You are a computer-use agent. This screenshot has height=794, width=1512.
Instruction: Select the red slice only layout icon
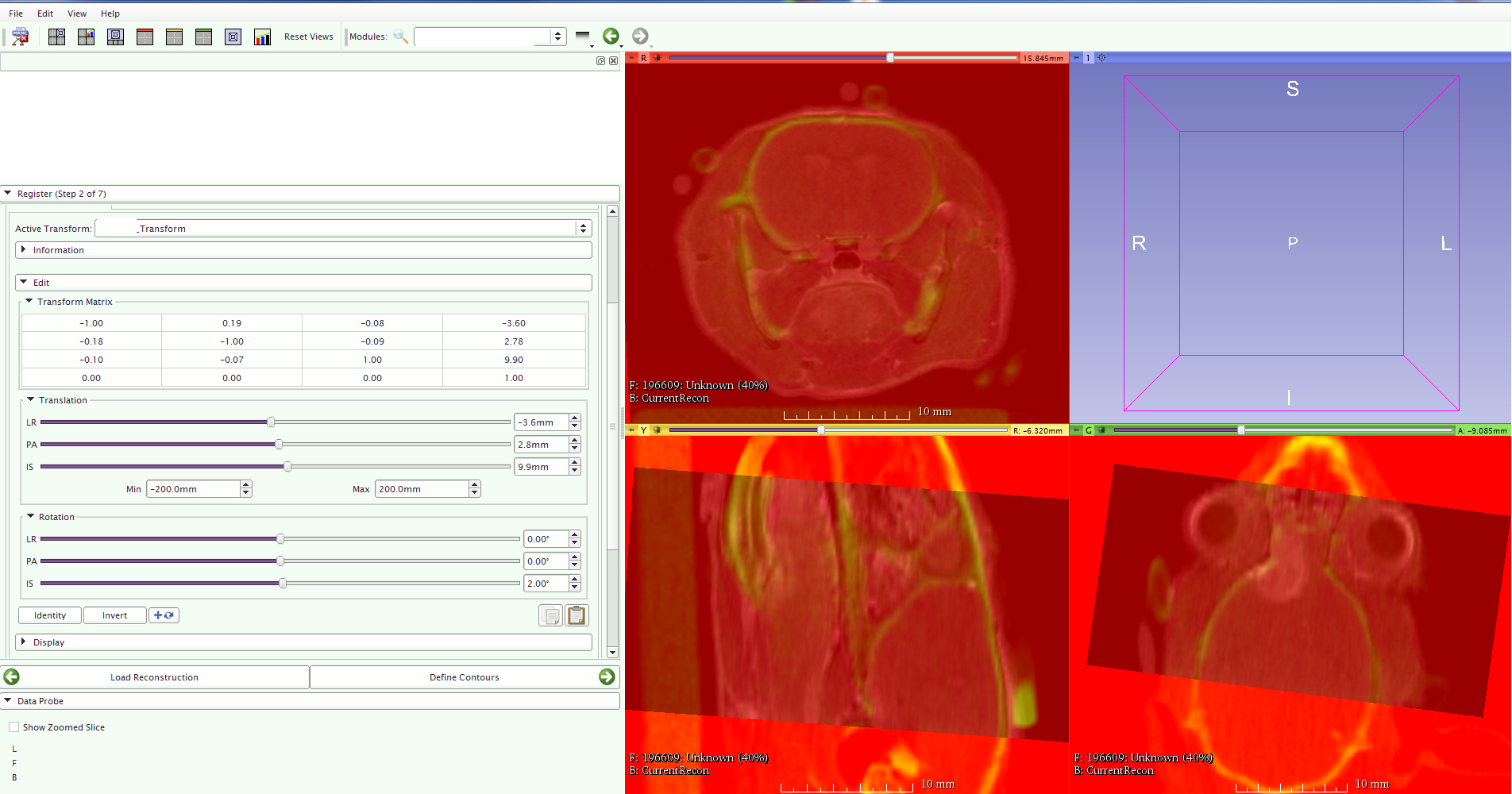point(145,37)
